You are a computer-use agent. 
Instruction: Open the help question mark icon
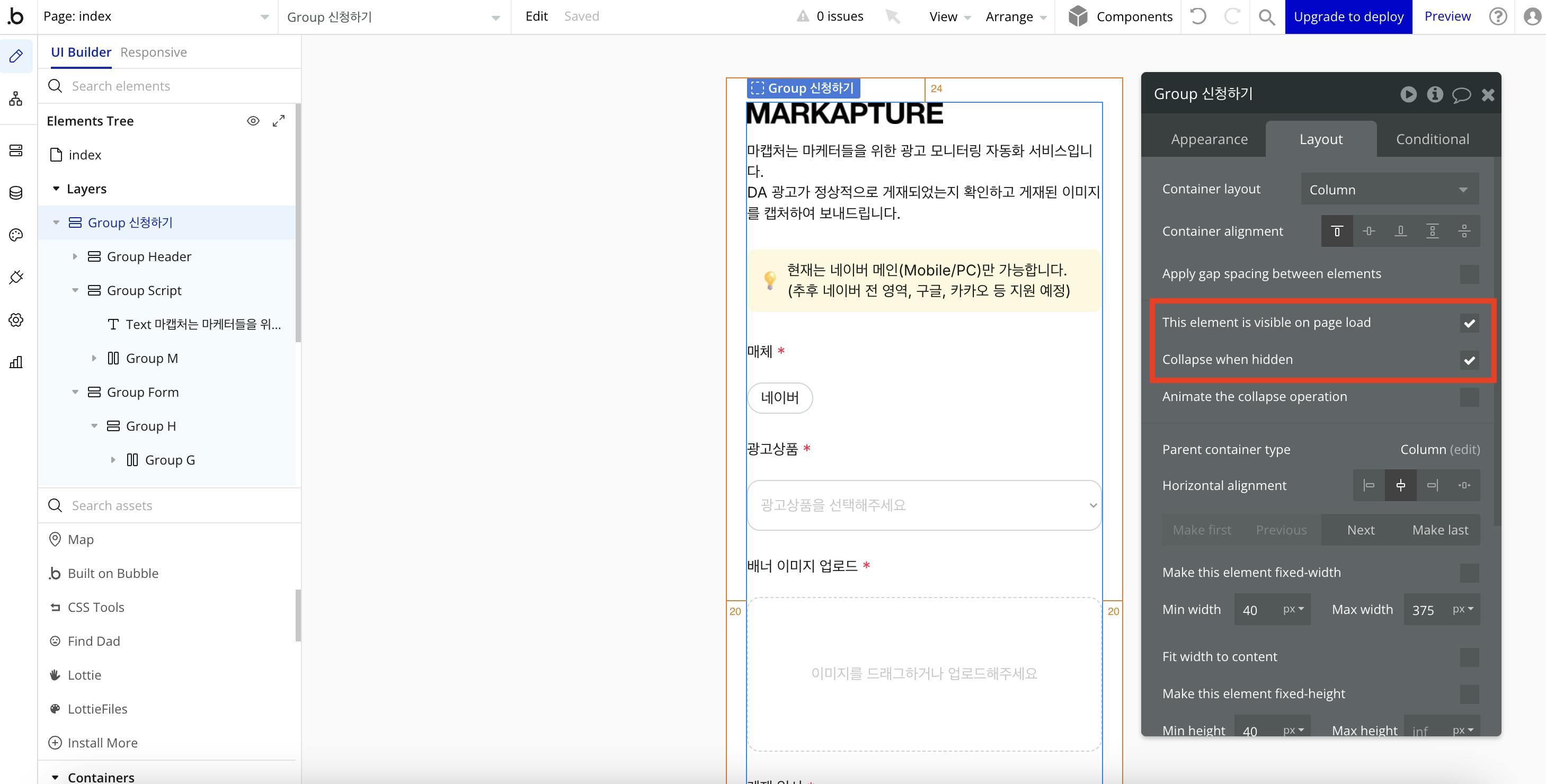point(1498,16)
